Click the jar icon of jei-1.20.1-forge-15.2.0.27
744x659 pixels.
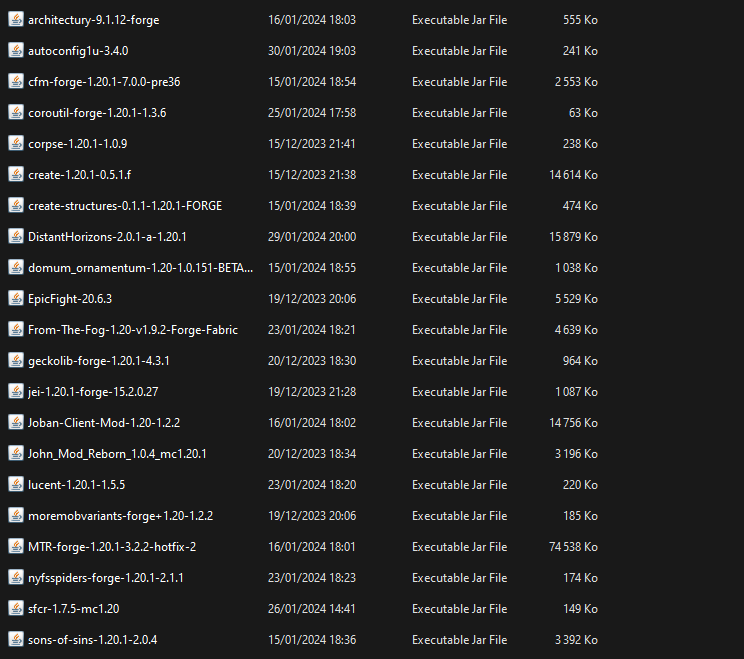[16, 391]
